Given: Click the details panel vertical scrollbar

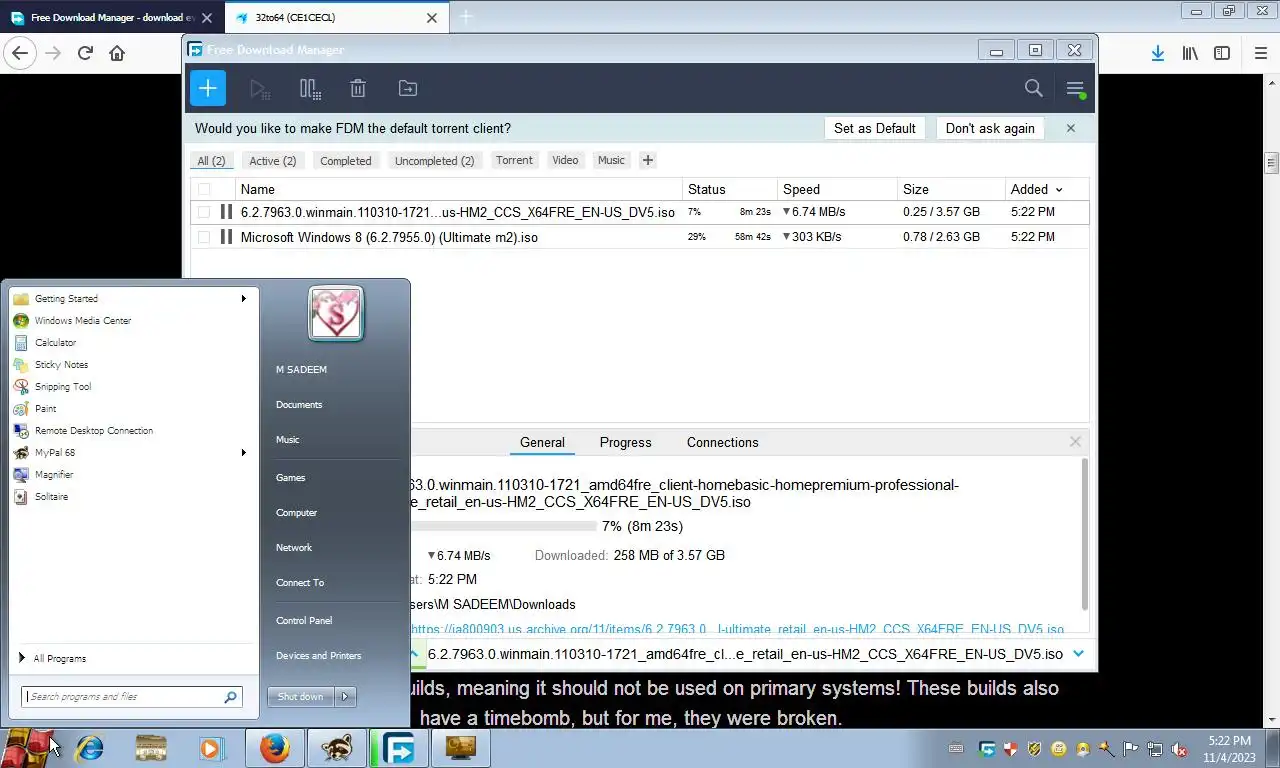Looking at the screenshot, I should [x=1084, y=535].
